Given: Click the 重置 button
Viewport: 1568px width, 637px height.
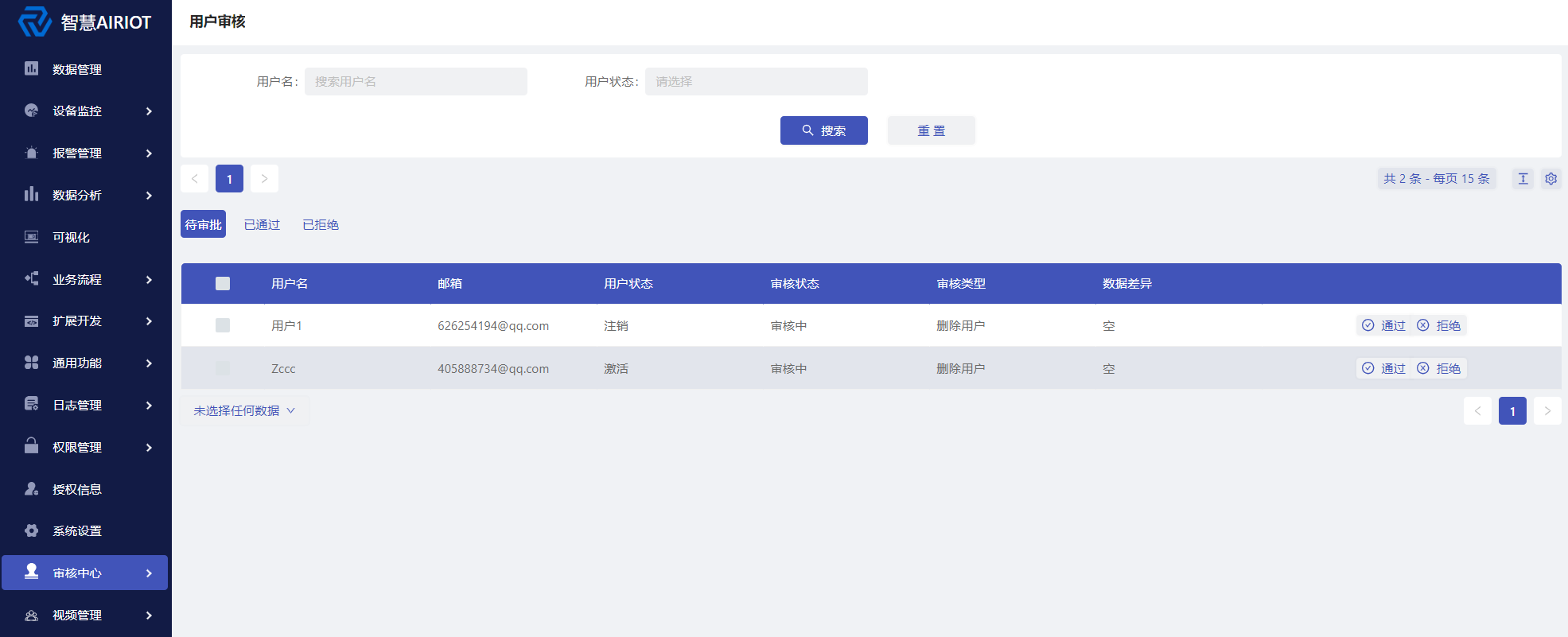Looking at the screenshot, I should coord(931,130).
